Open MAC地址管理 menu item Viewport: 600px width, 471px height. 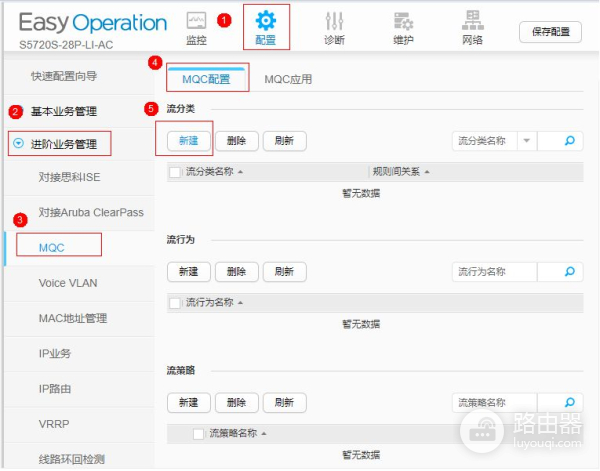(x=73, y=318)
